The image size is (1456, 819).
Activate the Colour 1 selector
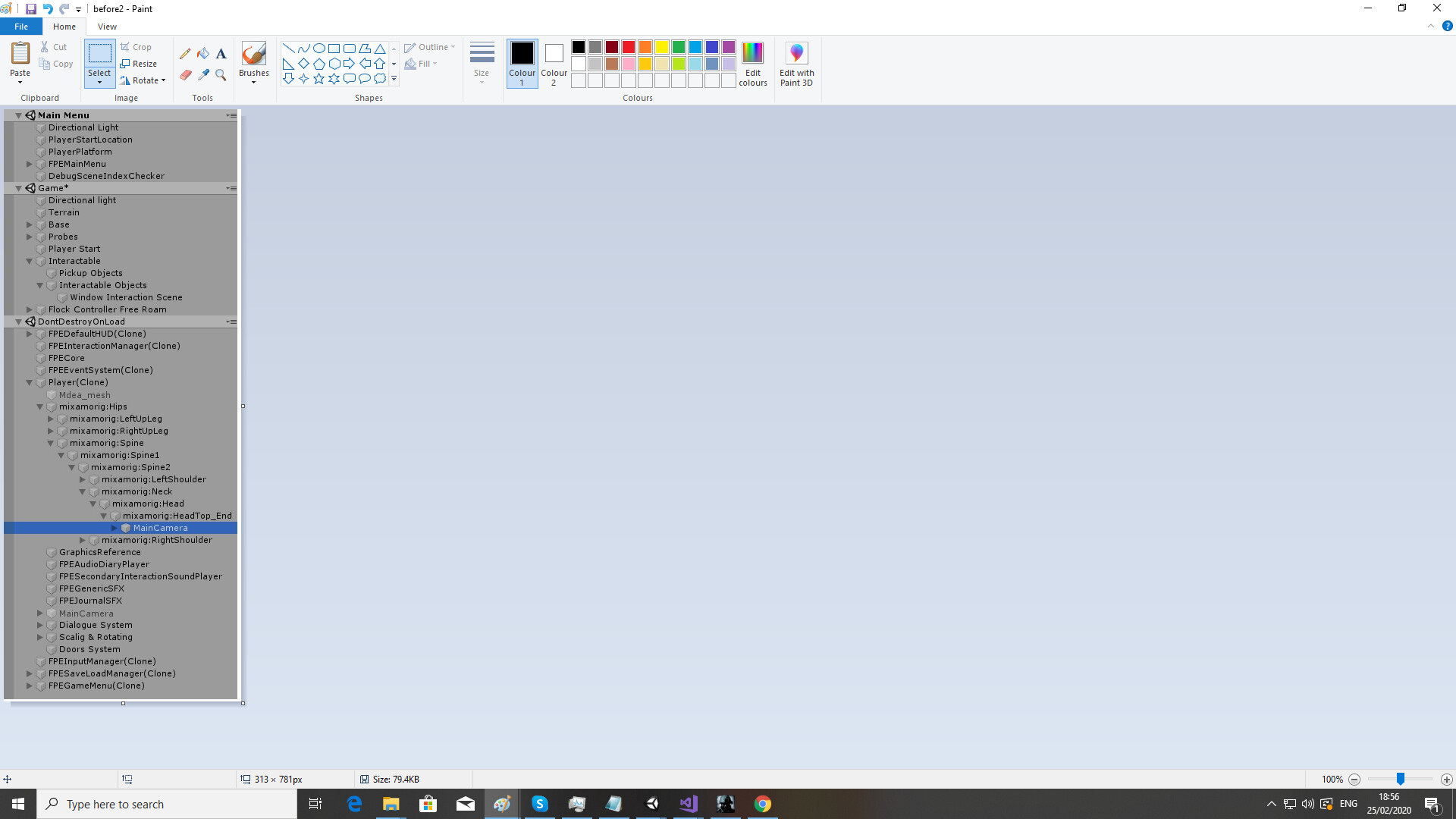tap(522, 64)
